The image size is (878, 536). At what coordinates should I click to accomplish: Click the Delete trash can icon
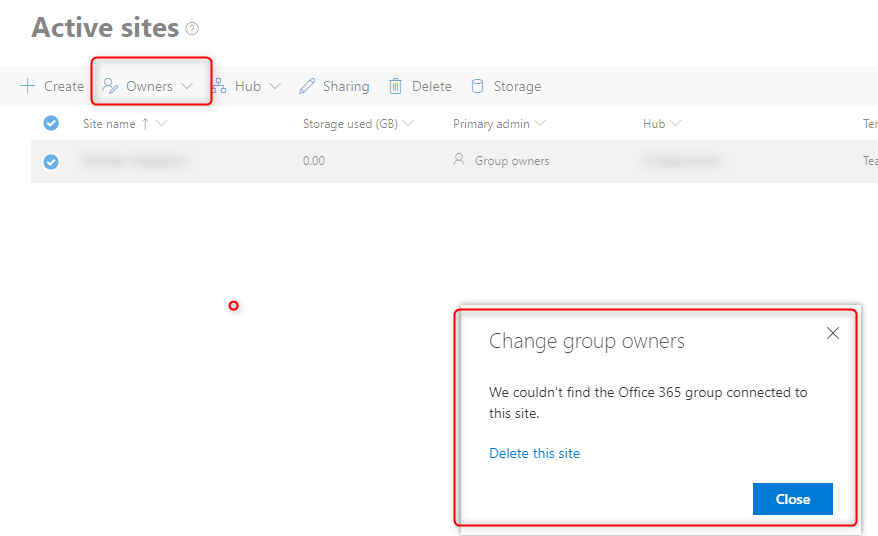(395, 86)
